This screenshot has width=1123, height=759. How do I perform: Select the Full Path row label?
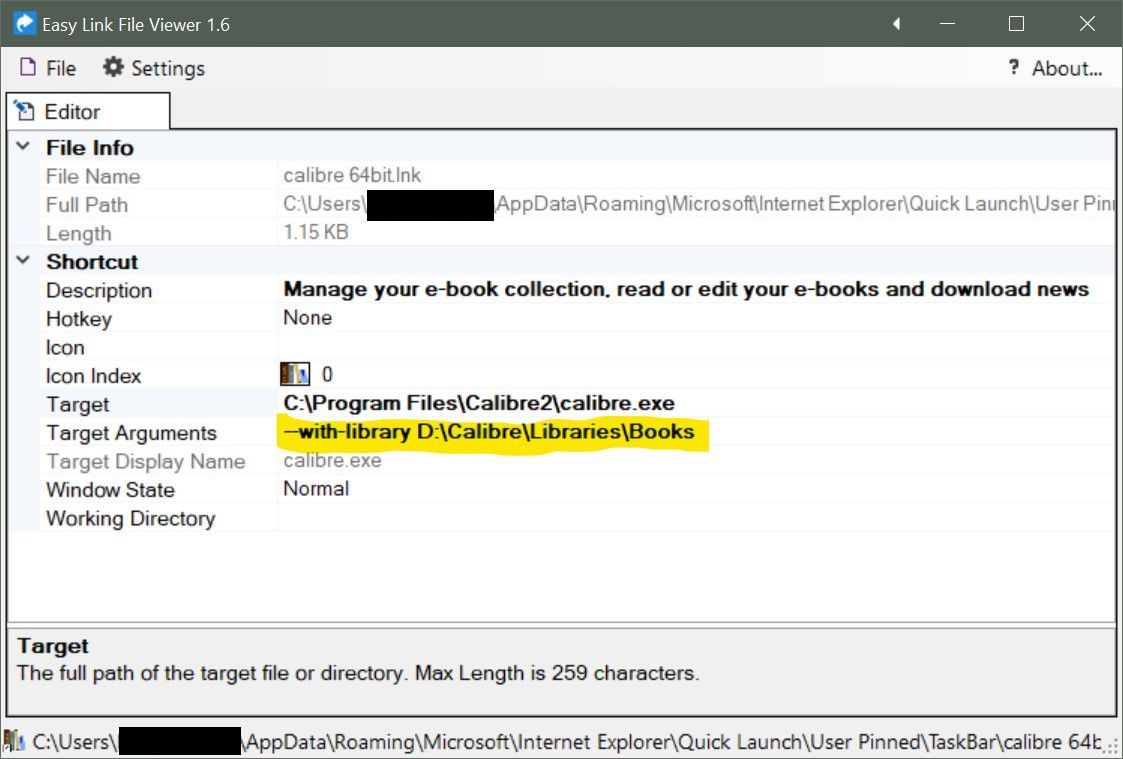coord(87,205)
